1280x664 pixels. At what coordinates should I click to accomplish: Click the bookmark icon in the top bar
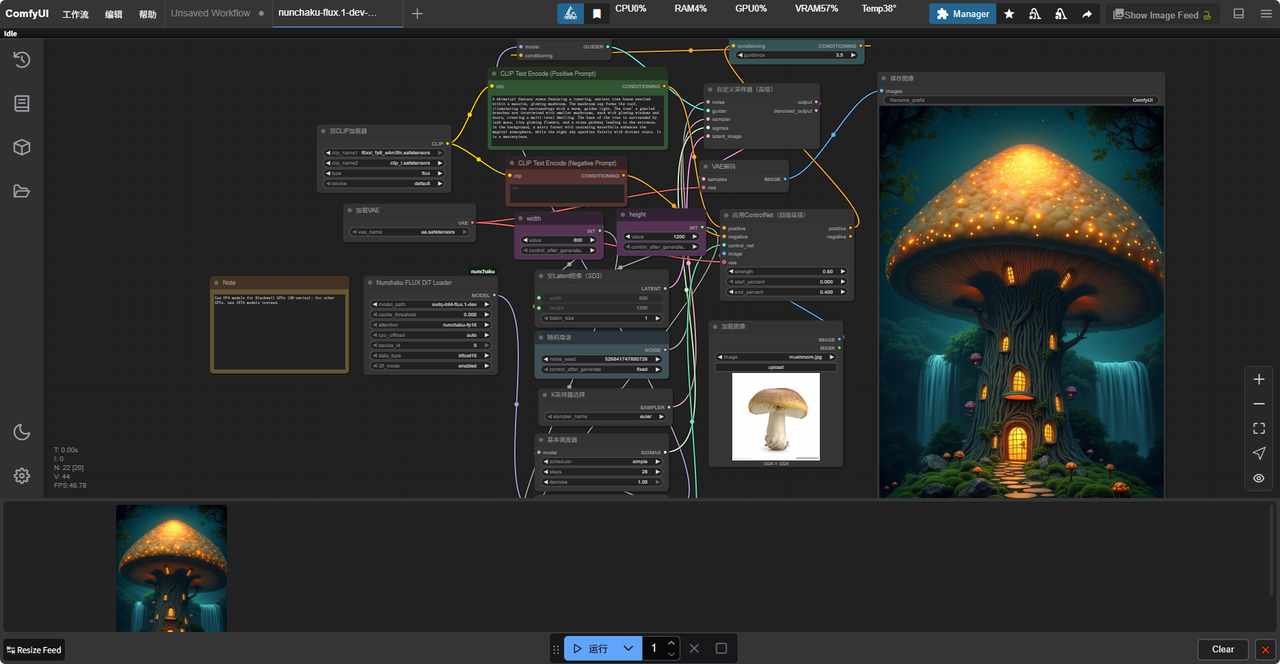(597, 14)
